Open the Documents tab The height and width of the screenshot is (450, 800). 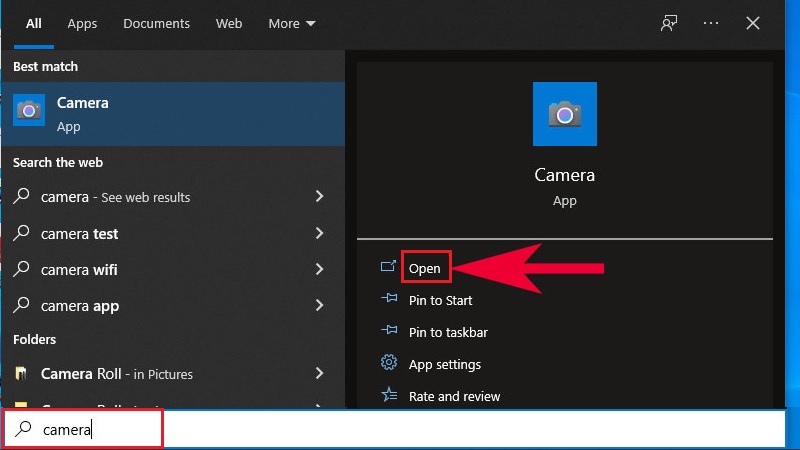[156, 24]
